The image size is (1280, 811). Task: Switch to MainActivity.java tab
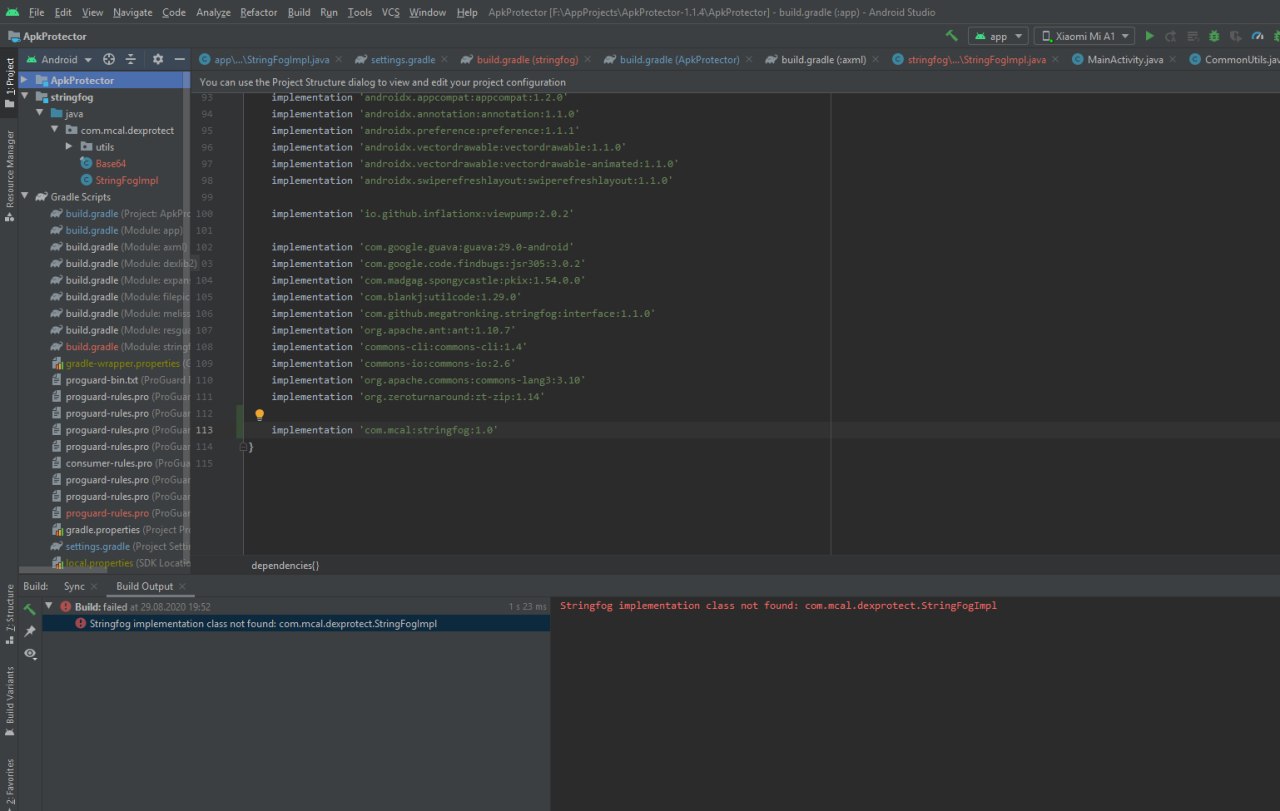[1125, 60]
